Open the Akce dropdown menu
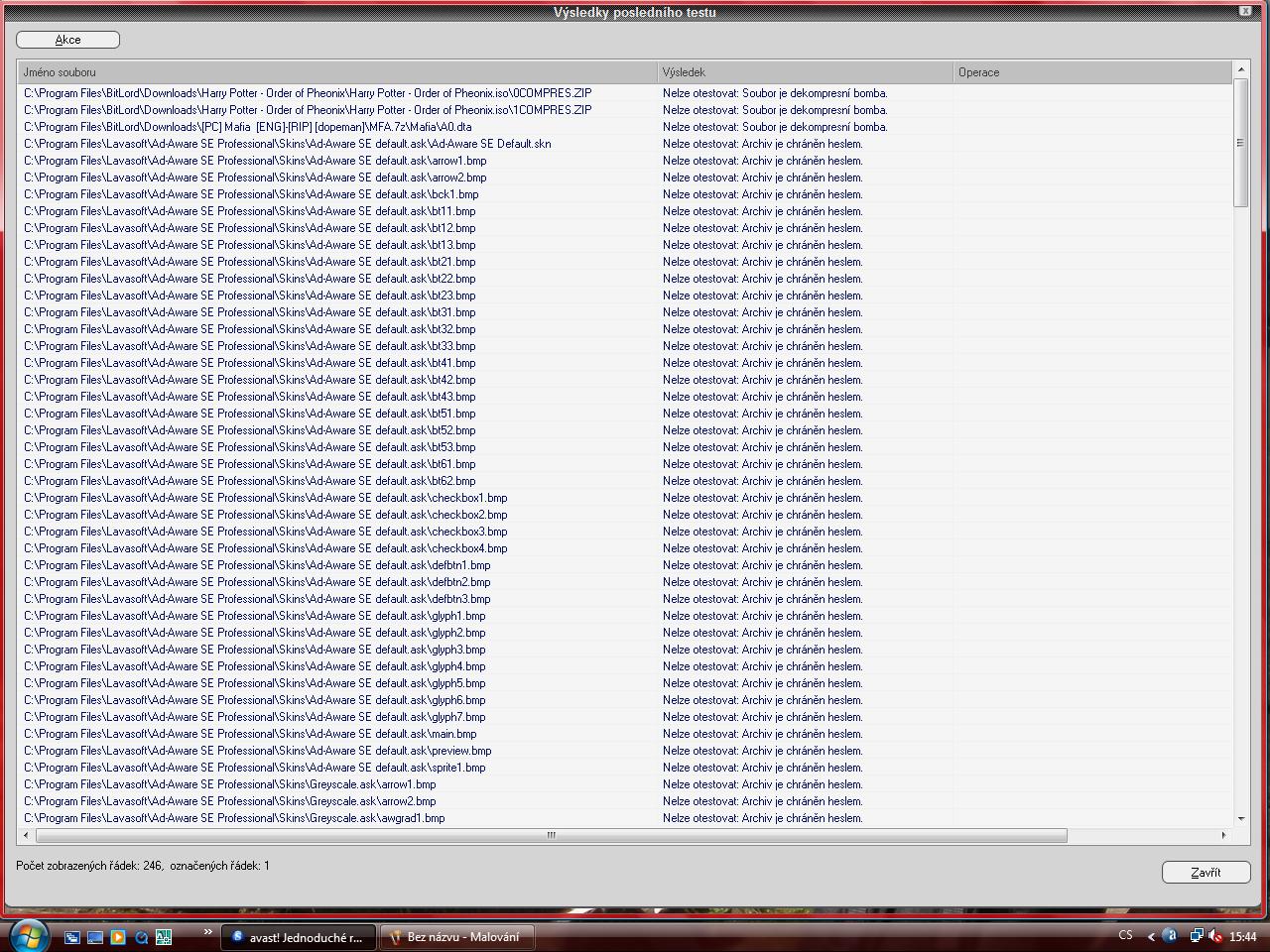Image resolution: width=1270 pixels, height=952 pixels. point(67,40)
